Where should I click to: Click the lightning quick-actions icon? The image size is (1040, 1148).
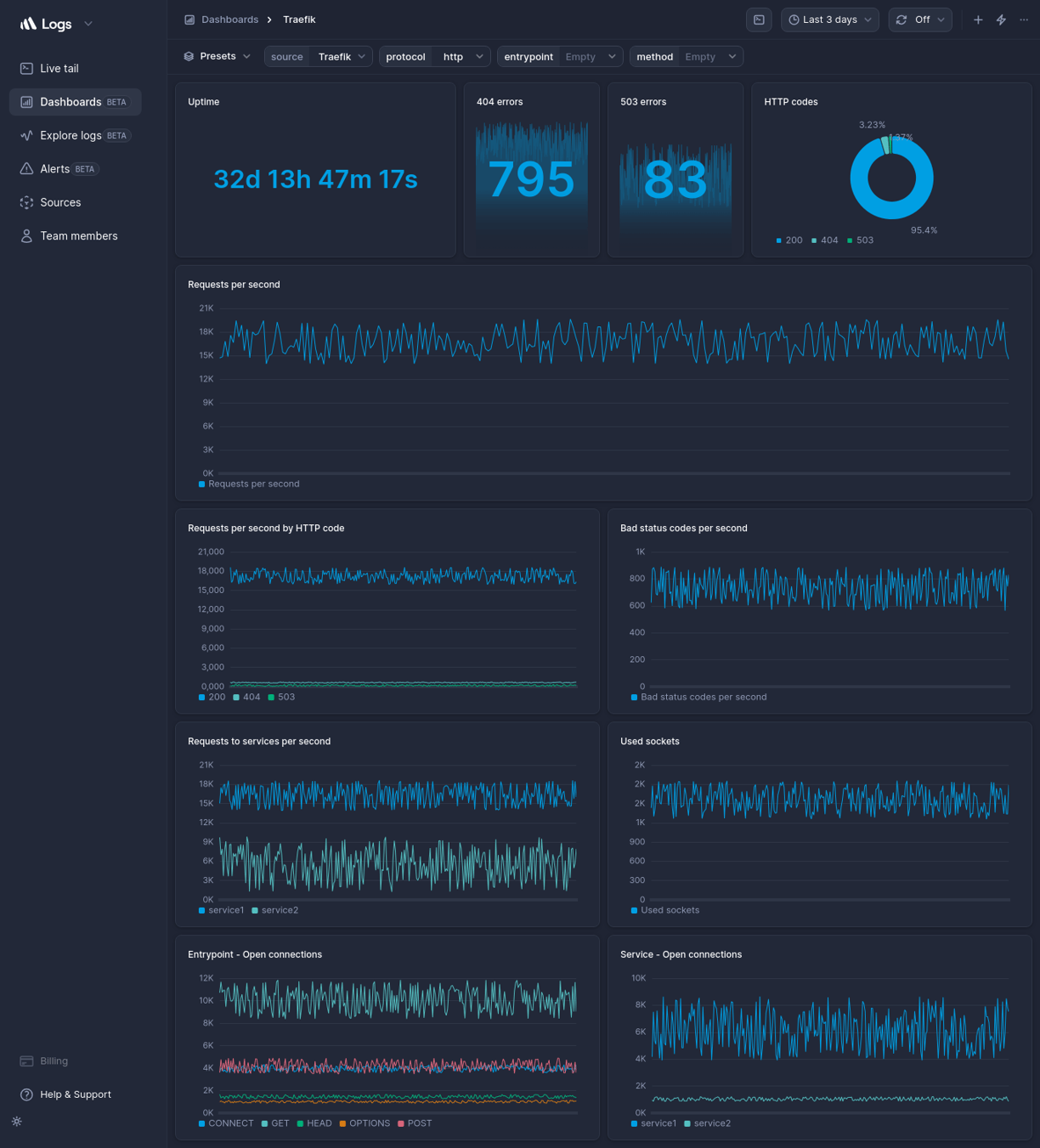pyautogui.click(x=1000, y=19)
